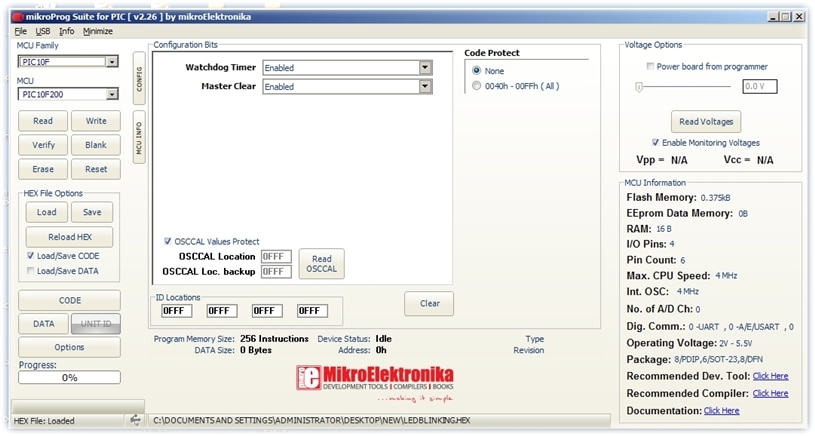The image size is (815, 436).
Task: Click the first ID Locations field
Action: pos(177,311)
